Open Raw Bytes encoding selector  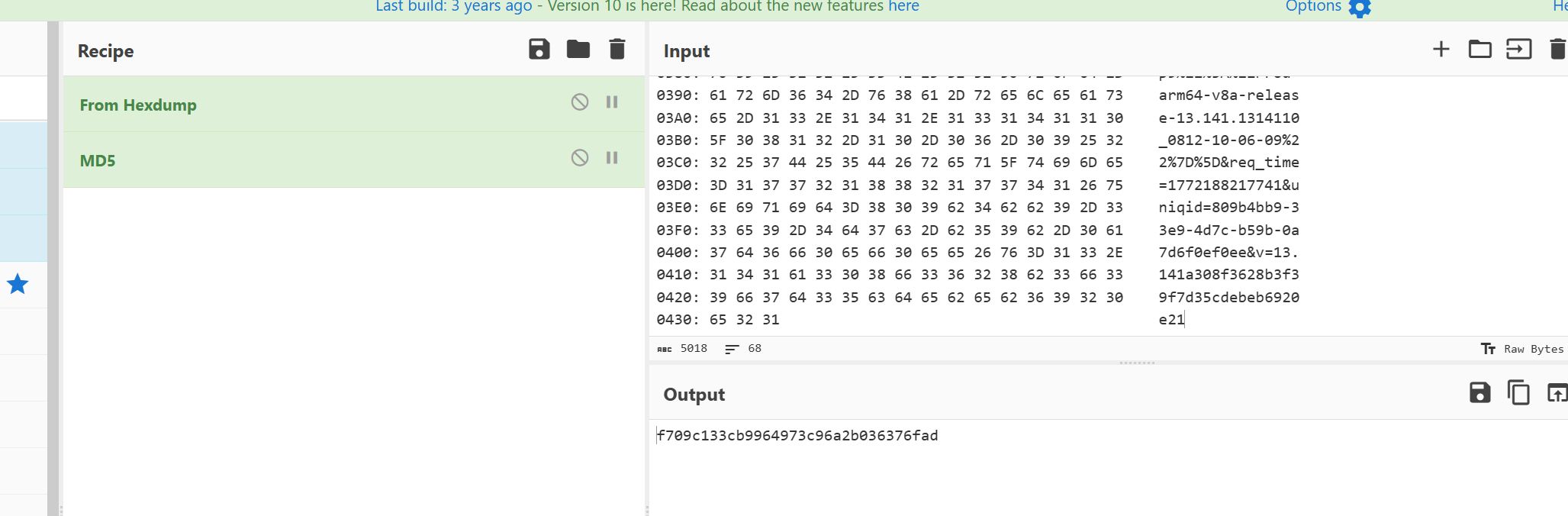(1522, 349)
